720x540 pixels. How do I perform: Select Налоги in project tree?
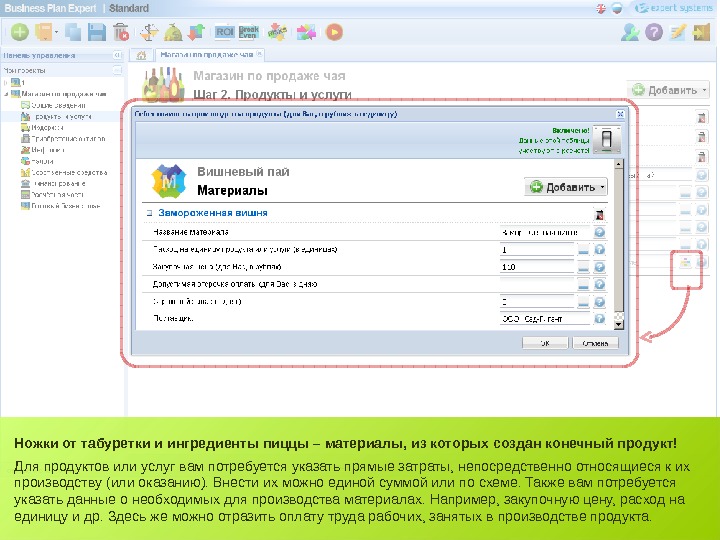coord(42,161)
